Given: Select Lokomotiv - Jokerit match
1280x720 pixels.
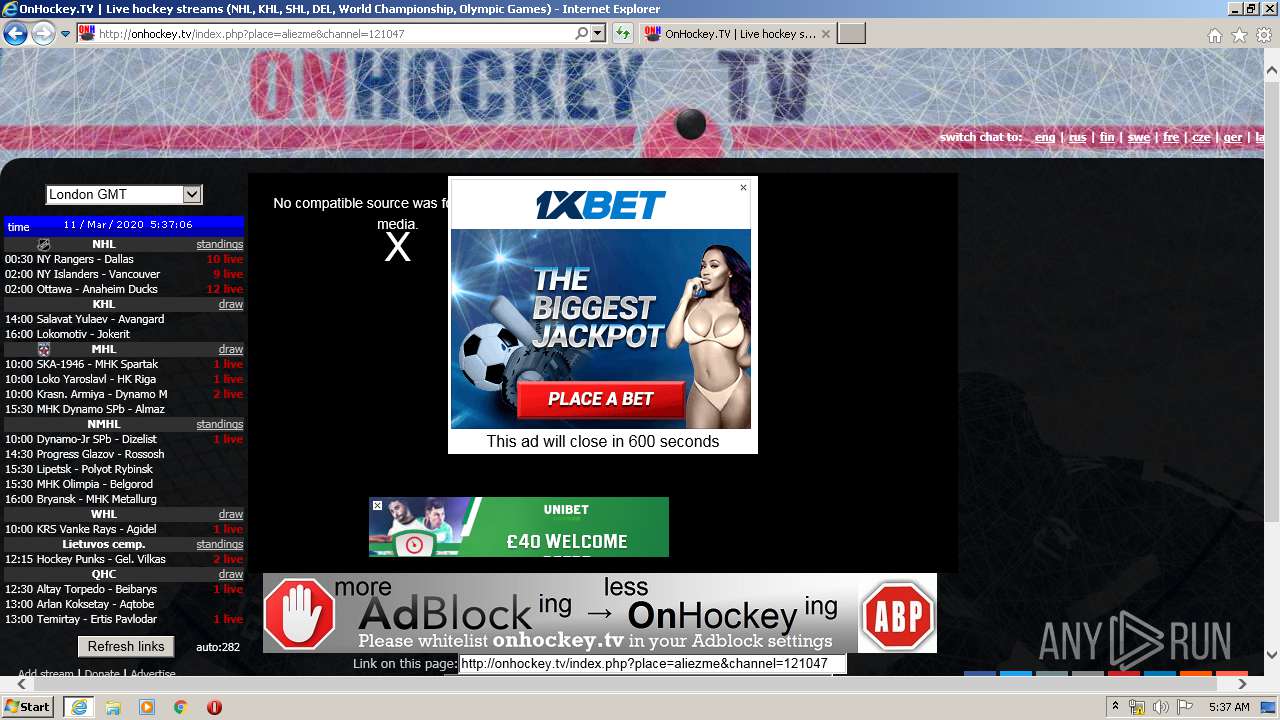Looking at the screenshot, I should click(x=83, y=334).
